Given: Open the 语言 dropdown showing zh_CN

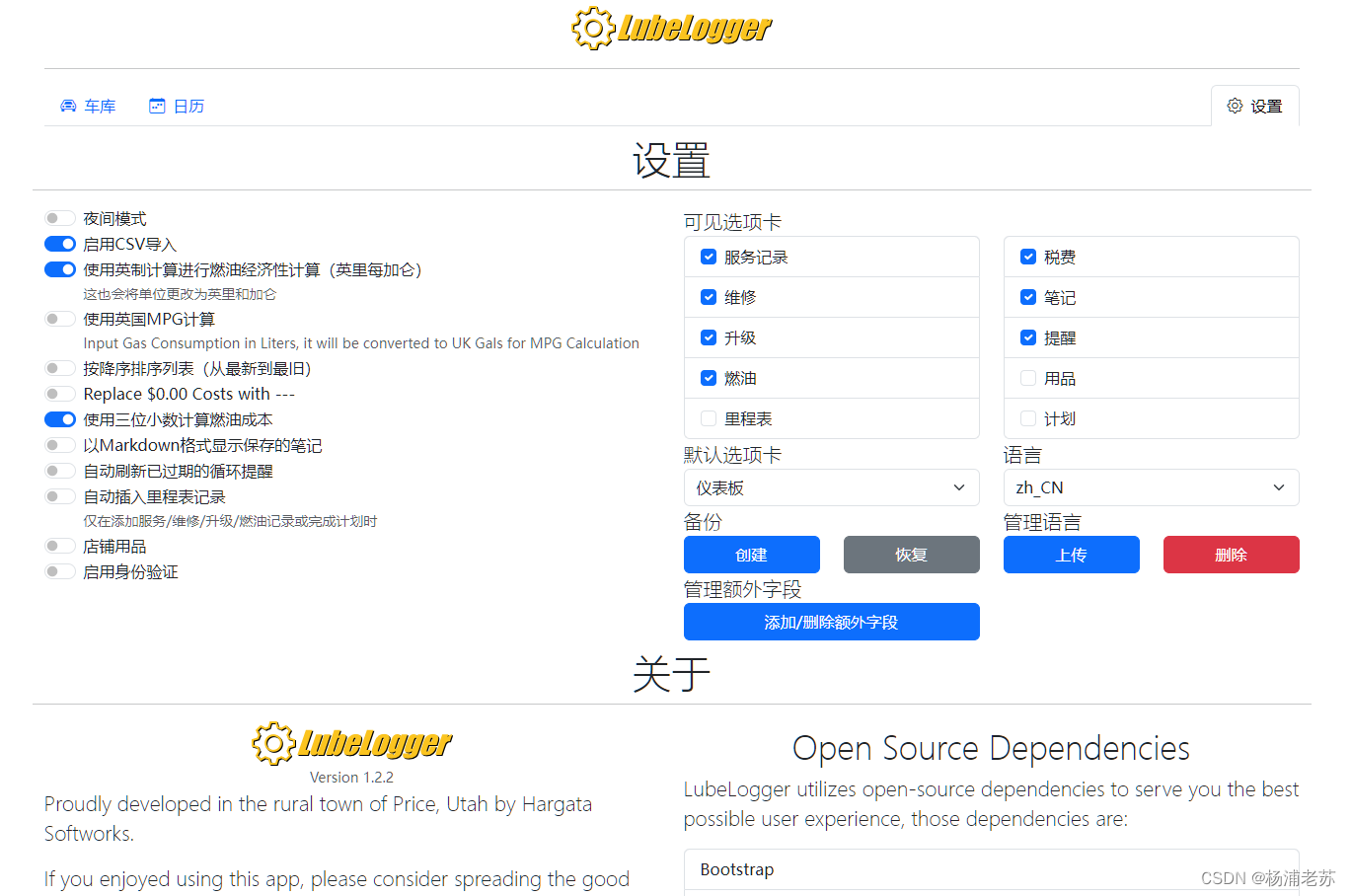Looking at the screenshot, I should pos(1152,487).
